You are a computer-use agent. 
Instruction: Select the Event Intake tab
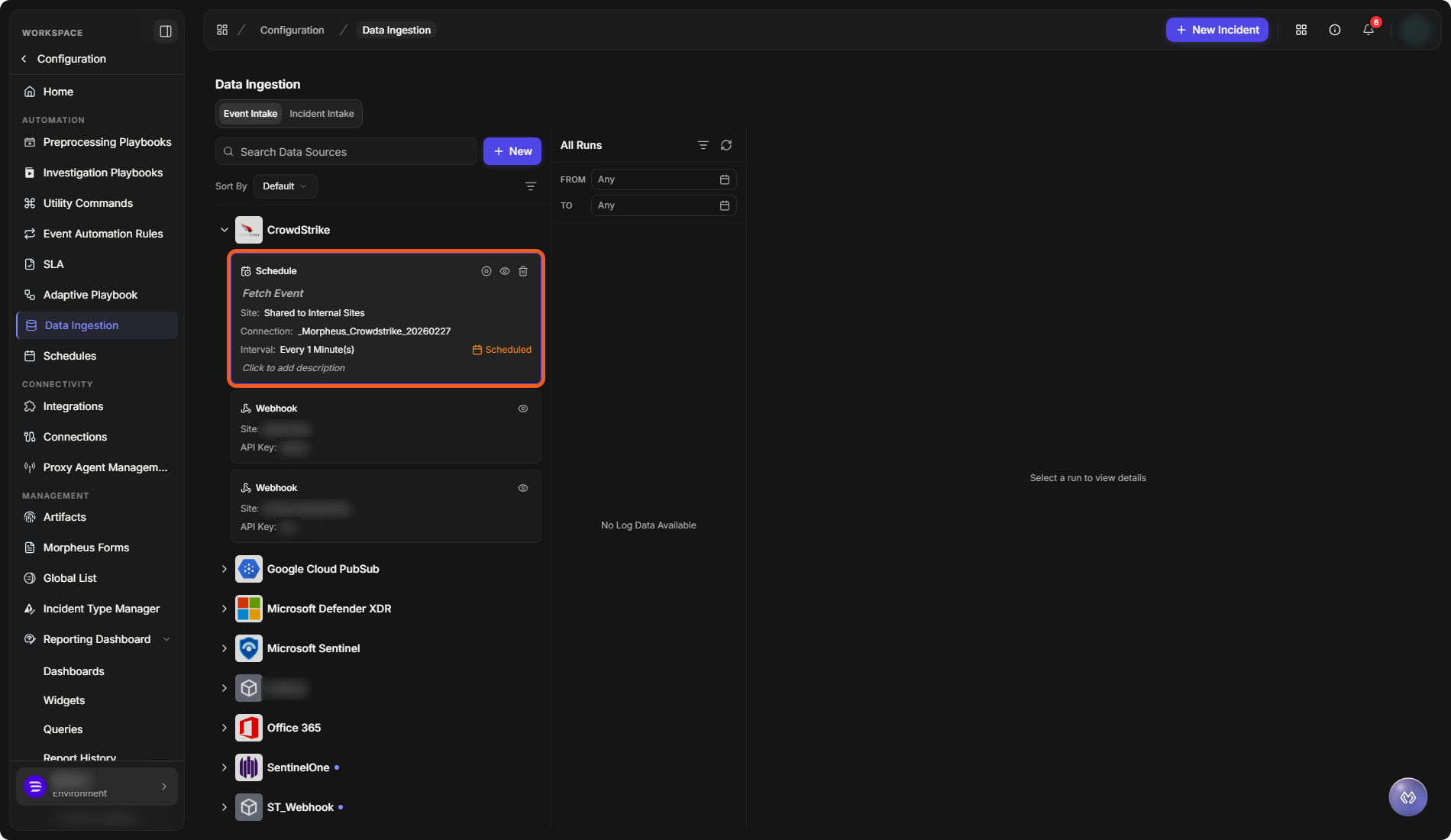pyautogui.click(x=250, y=114)
